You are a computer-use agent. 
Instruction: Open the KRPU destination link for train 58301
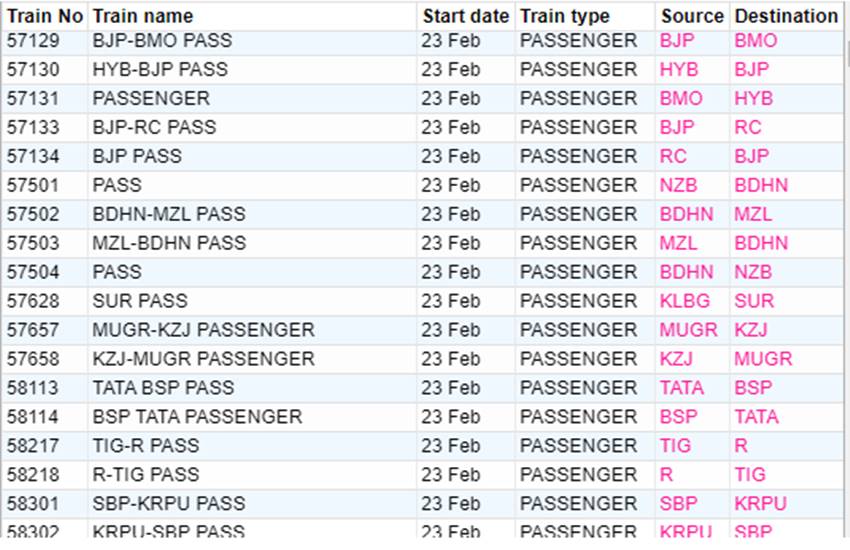point(760,503)
